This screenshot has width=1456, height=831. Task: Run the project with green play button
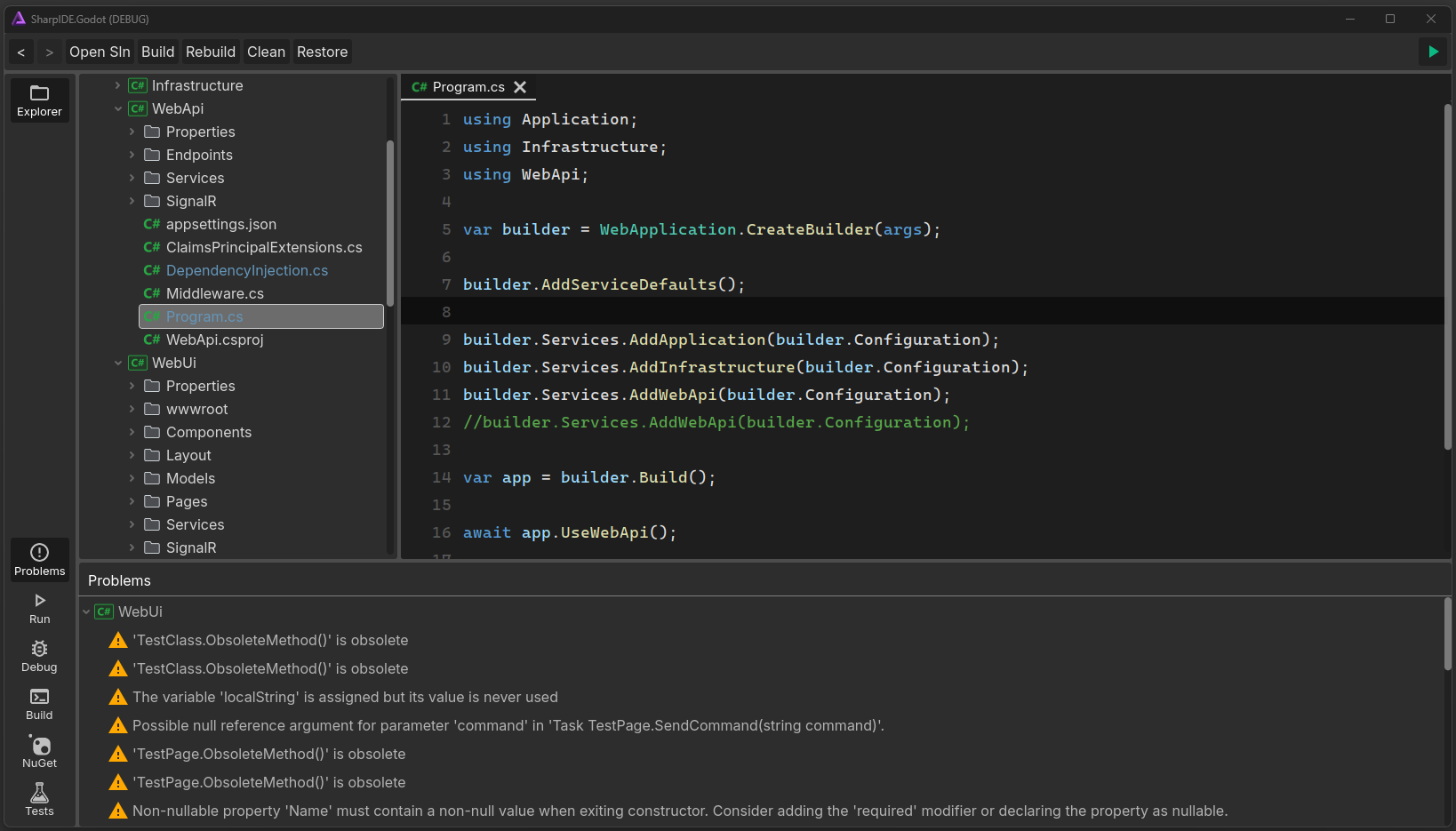[x=1433, y=52]
